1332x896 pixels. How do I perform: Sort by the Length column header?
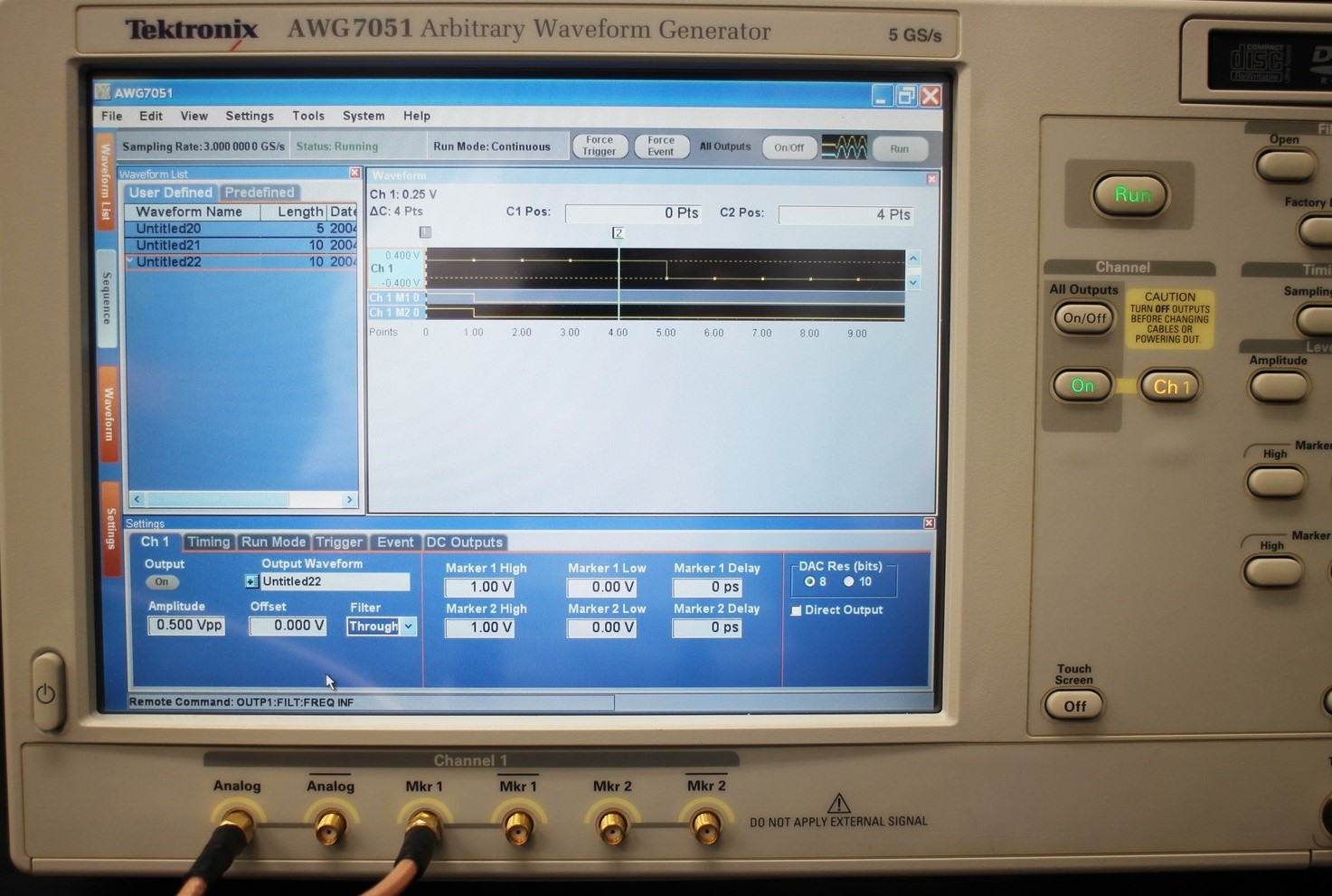[293, 212]
